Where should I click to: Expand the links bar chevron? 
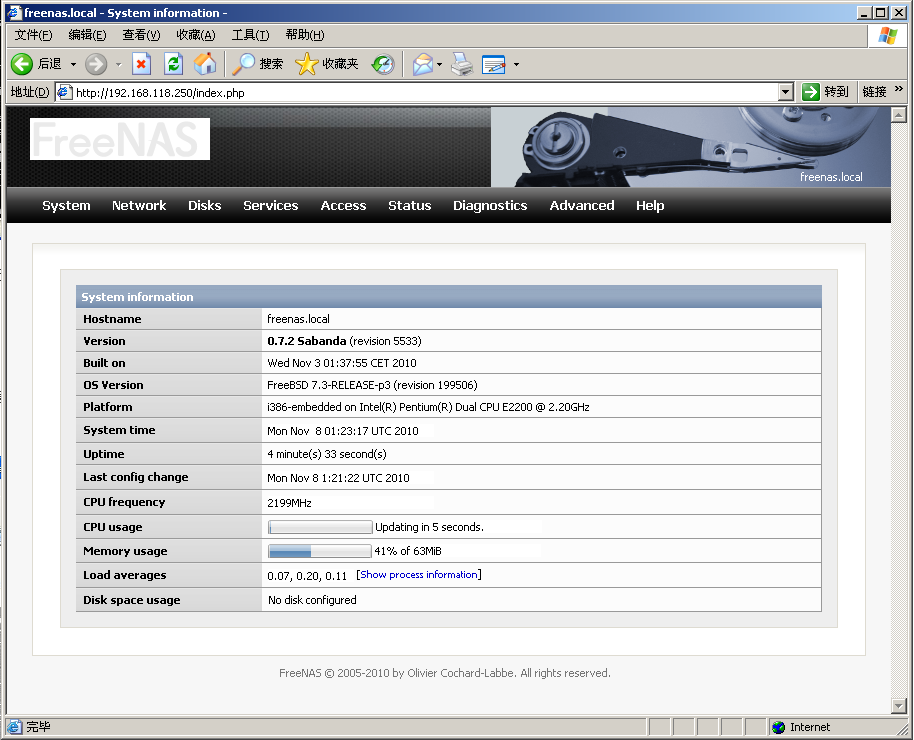tap(898, 89)
